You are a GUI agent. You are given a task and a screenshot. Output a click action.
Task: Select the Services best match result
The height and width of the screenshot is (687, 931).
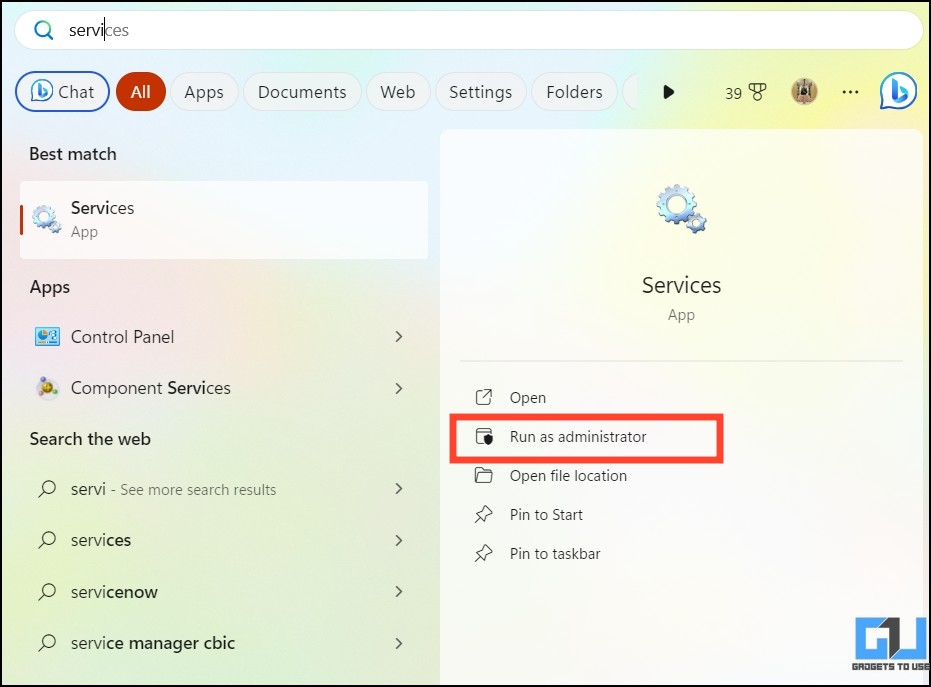pyautogui.click(x=224, y=220)
